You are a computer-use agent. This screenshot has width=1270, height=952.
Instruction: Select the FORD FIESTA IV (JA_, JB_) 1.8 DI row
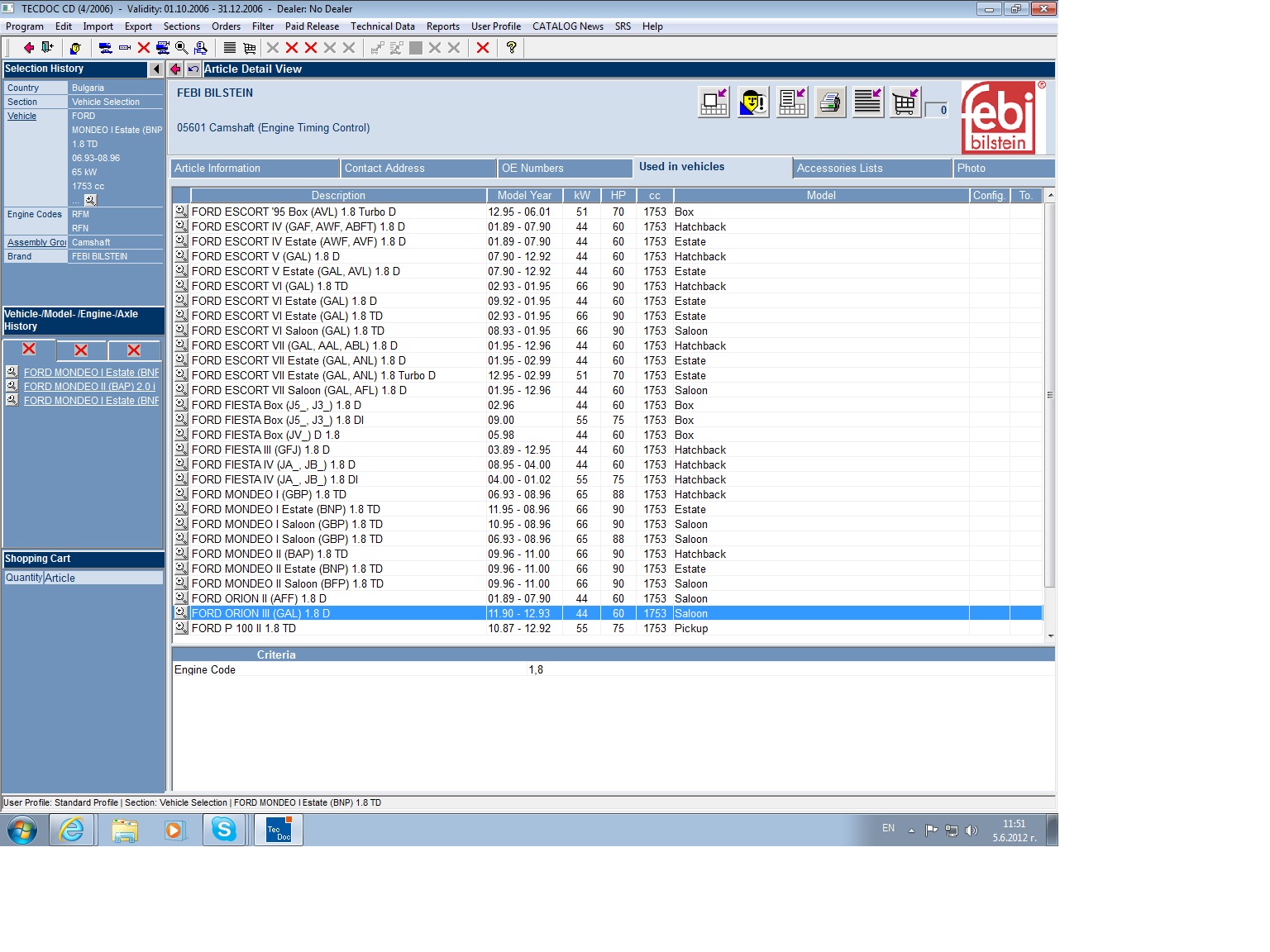click(x=607, y=479)
